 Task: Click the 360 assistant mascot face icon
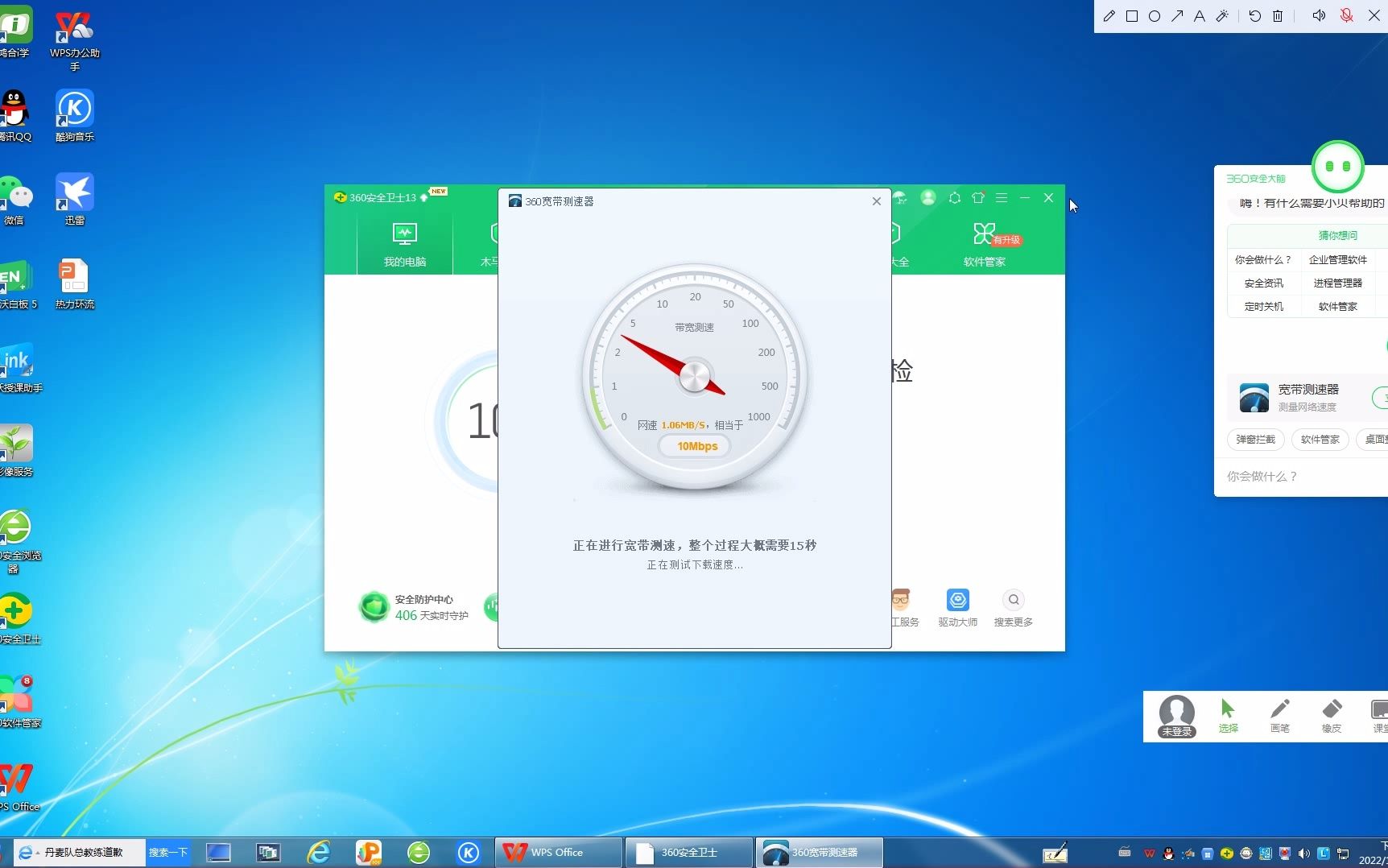1337,167
